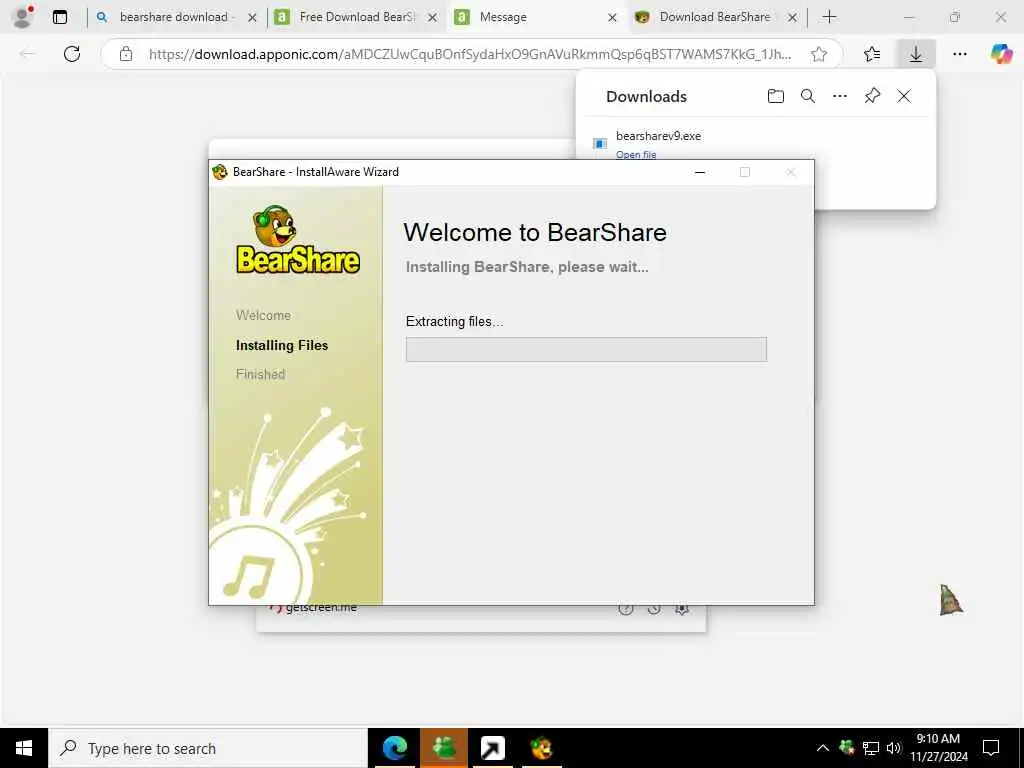Select the Installing Files step
Viewport: 1024px width, 768px height.
pos(282,345)
